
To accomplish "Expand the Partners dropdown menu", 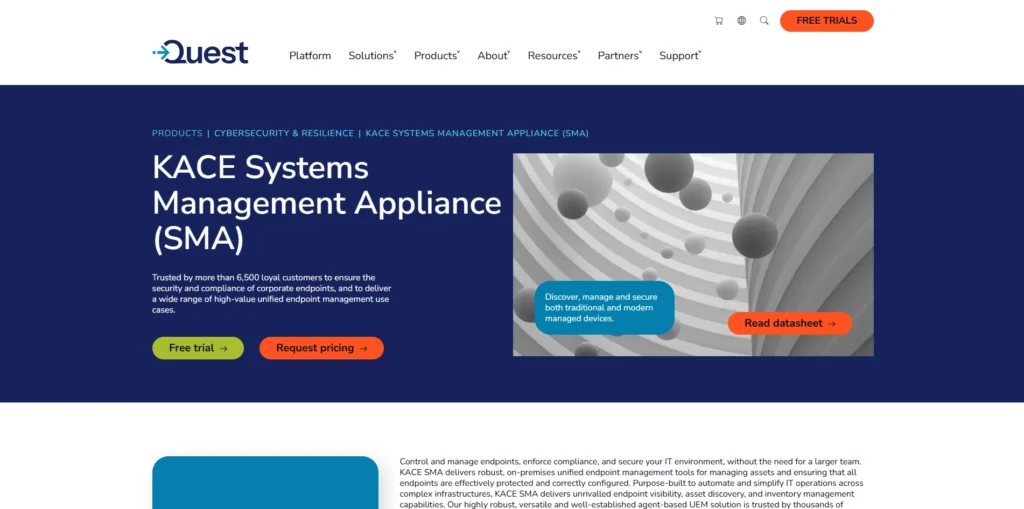I will point(620,56).
